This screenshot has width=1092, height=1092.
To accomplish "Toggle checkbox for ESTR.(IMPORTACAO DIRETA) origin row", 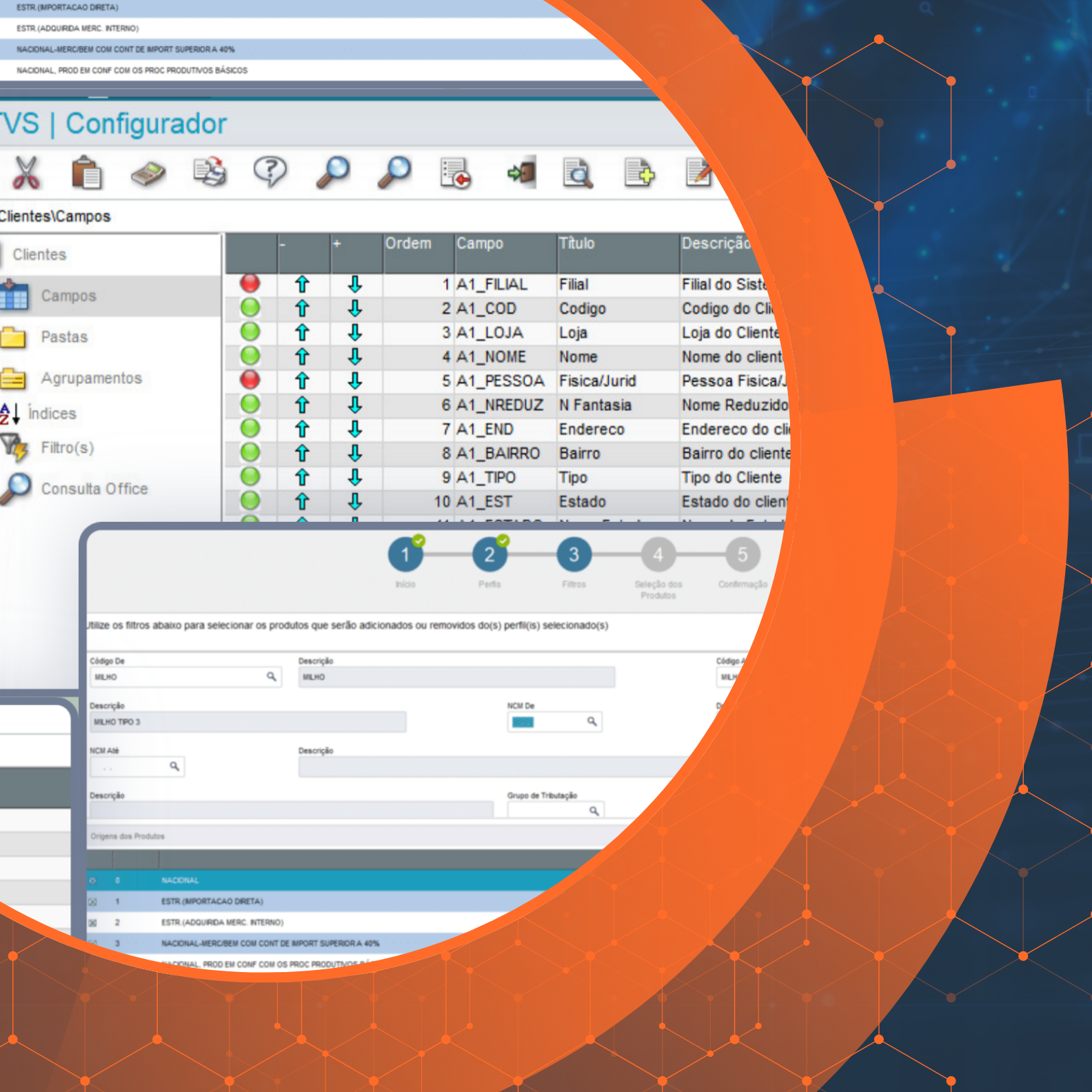I will [93, 902].
